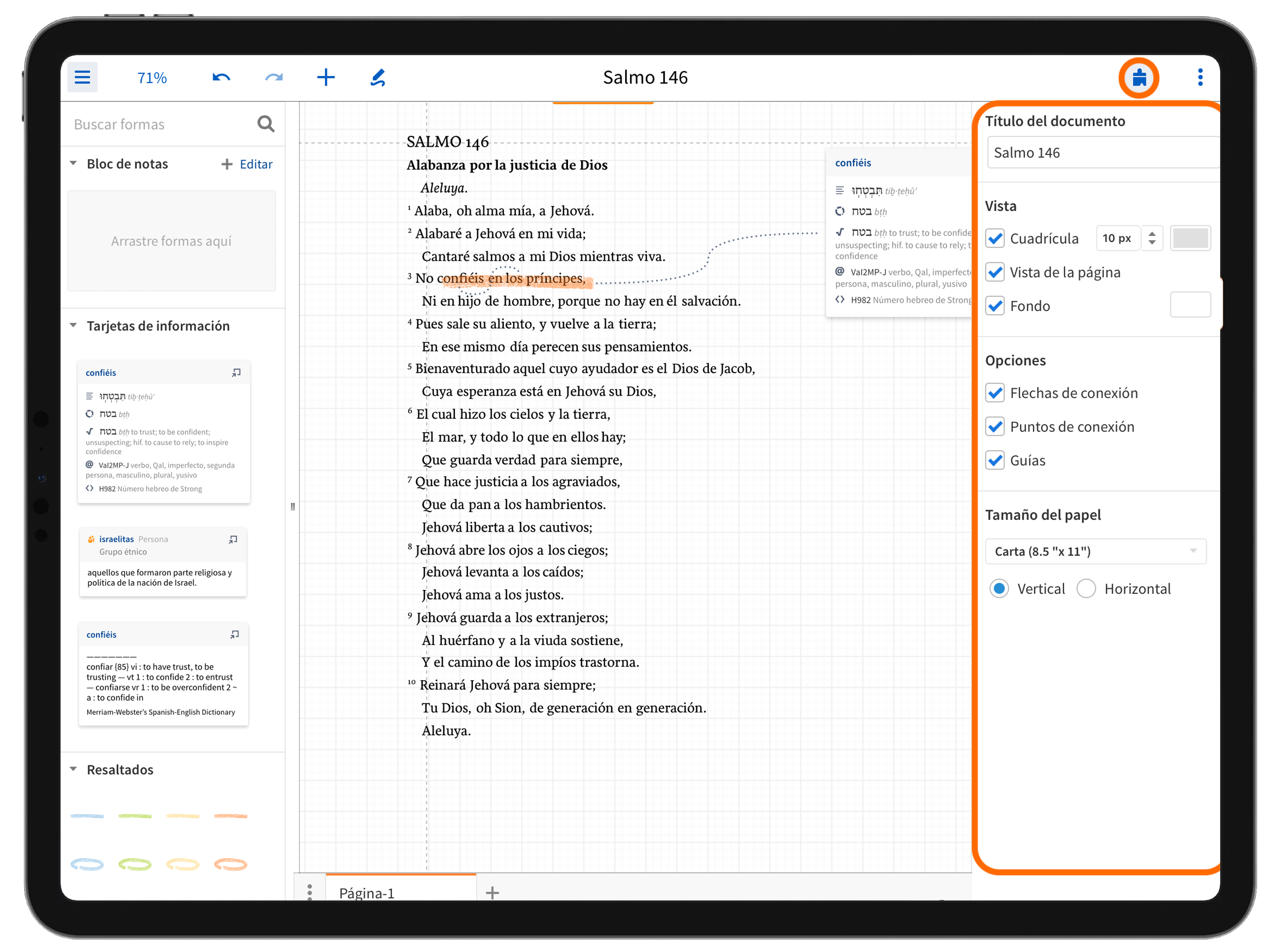Collapse Tarjetas de información section

pos(73,326)
